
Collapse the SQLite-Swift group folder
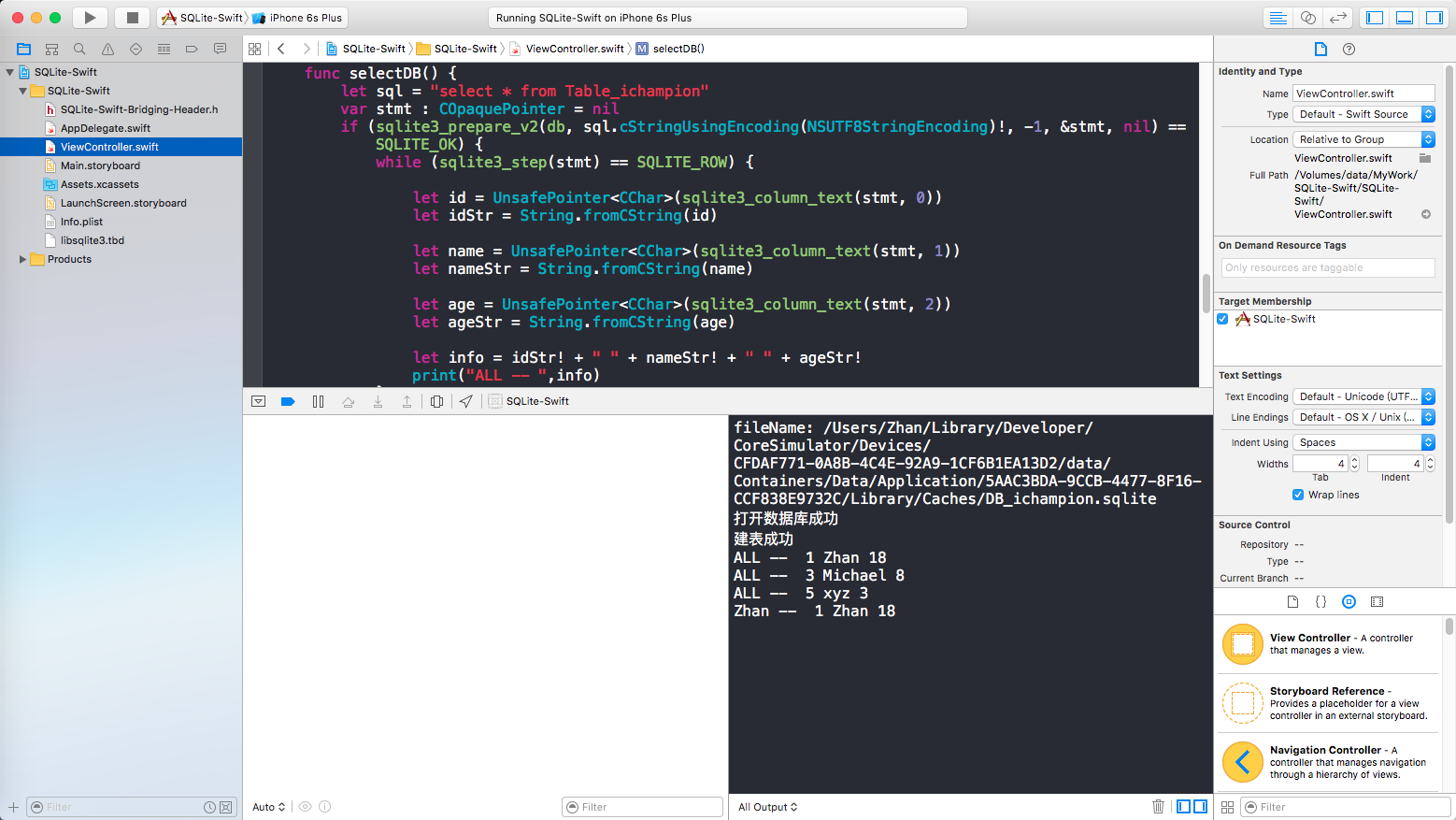[x=22, y=91]
